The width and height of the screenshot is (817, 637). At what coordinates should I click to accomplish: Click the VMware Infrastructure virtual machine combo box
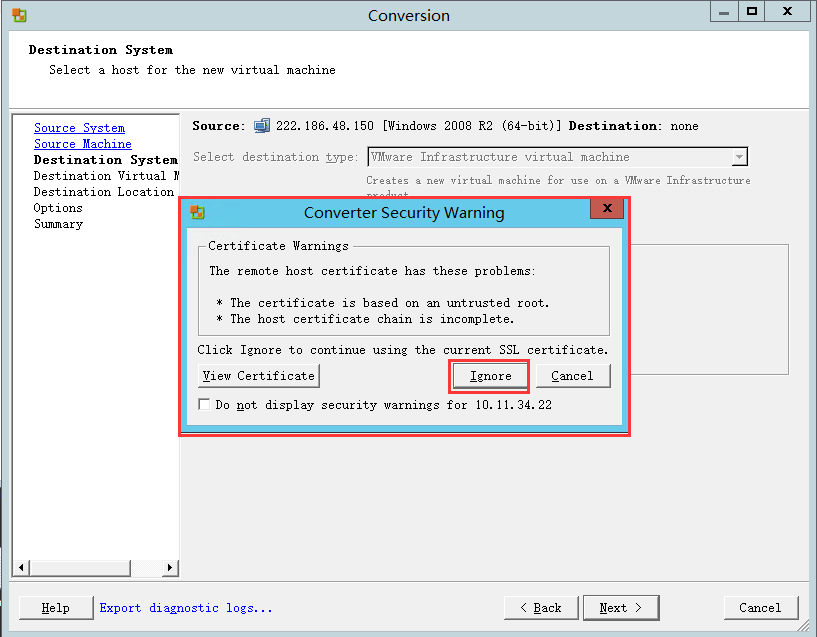point(558,157)
